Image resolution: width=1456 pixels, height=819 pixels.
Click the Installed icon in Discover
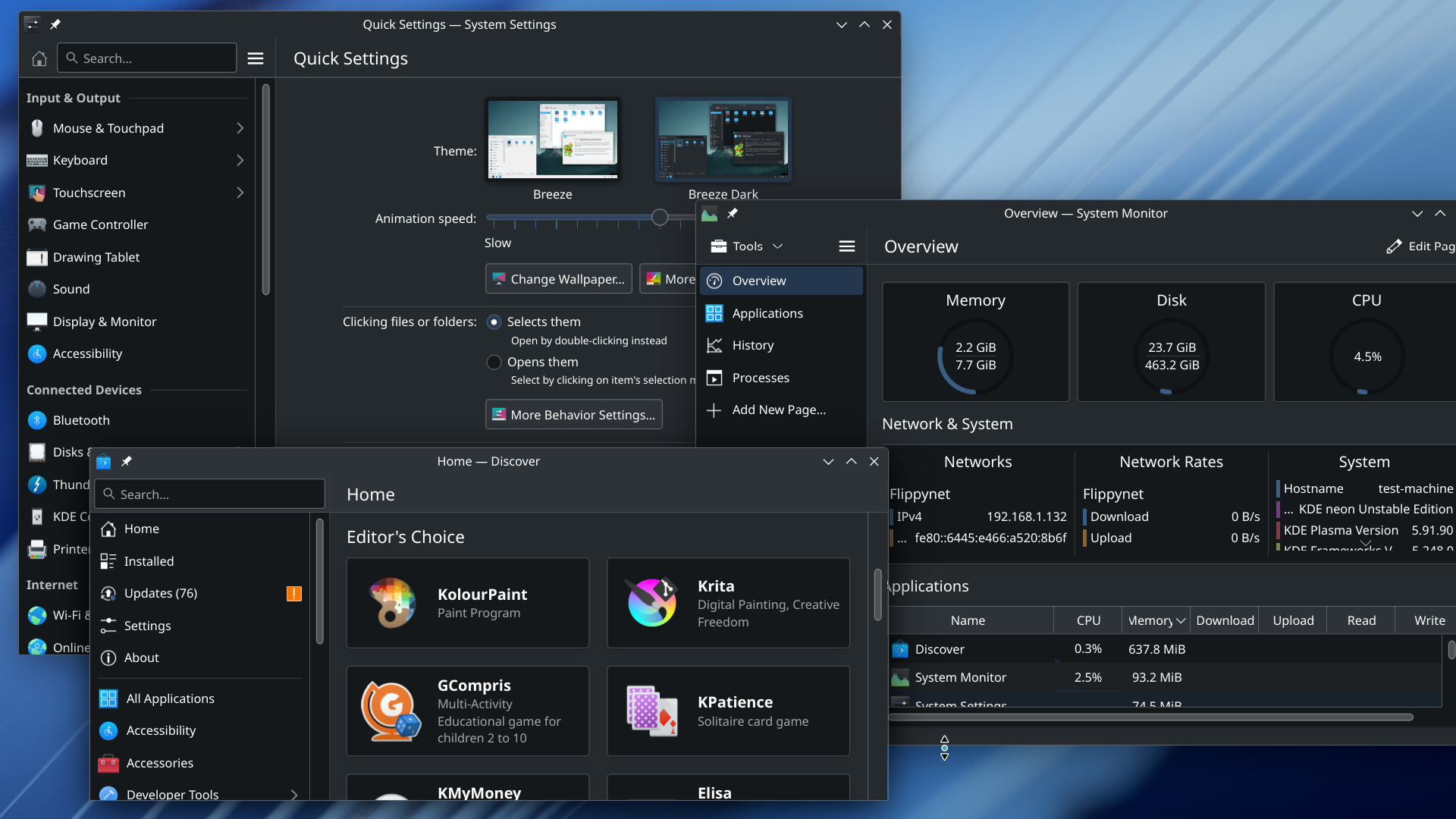(108, 561)
